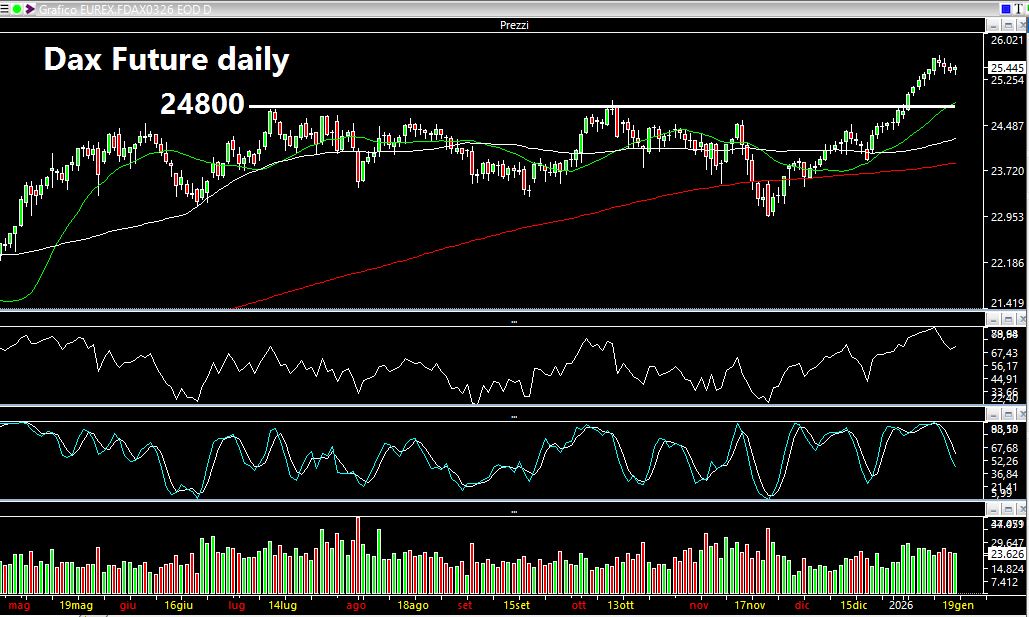Minimize the RSI indicator panel
Image resolution: width=1029 pixels, height=617 pixels.
tap(994, 320)
